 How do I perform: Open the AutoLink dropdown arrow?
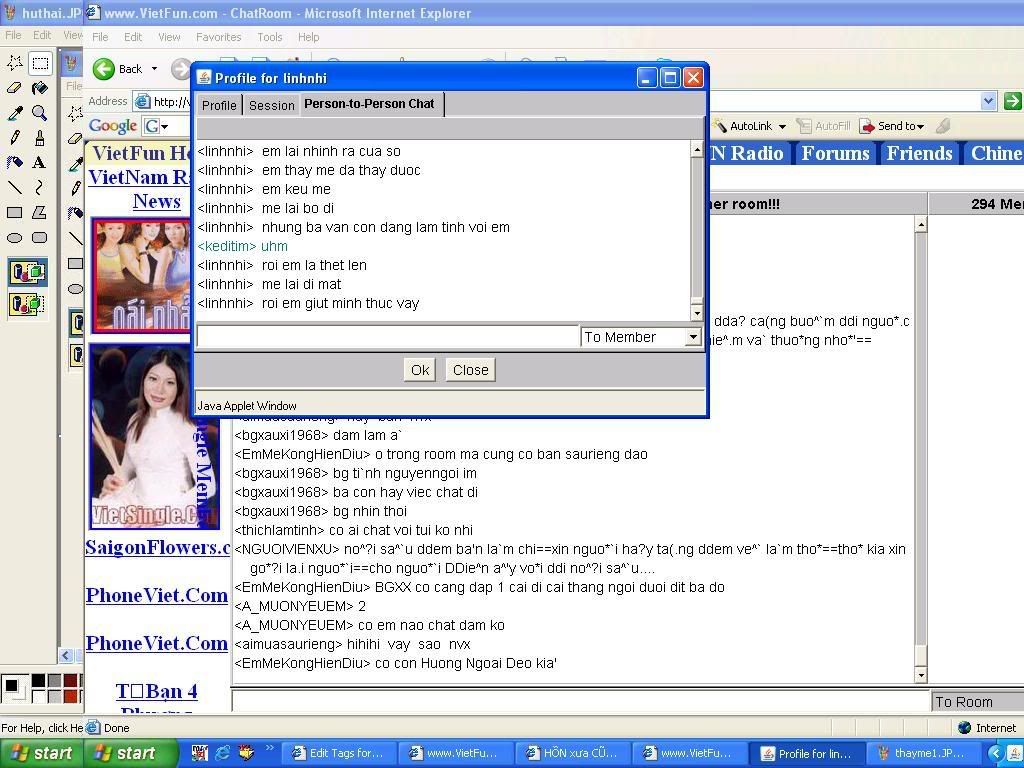tap(782, 127)
